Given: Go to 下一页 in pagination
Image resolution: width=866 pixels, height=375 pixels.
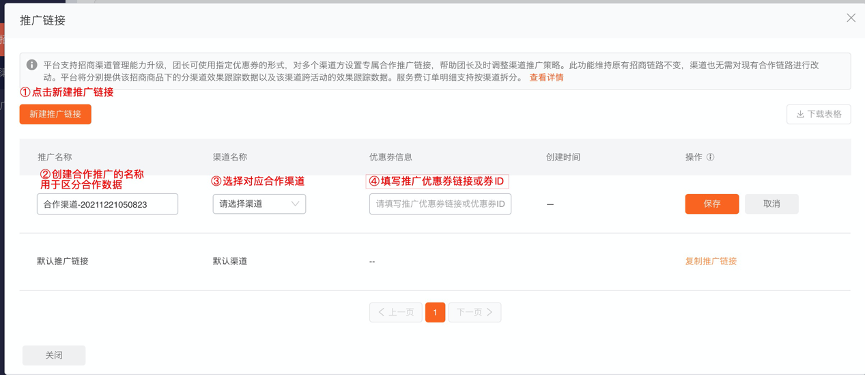Looking at the screenshot, I should [474, 312].
